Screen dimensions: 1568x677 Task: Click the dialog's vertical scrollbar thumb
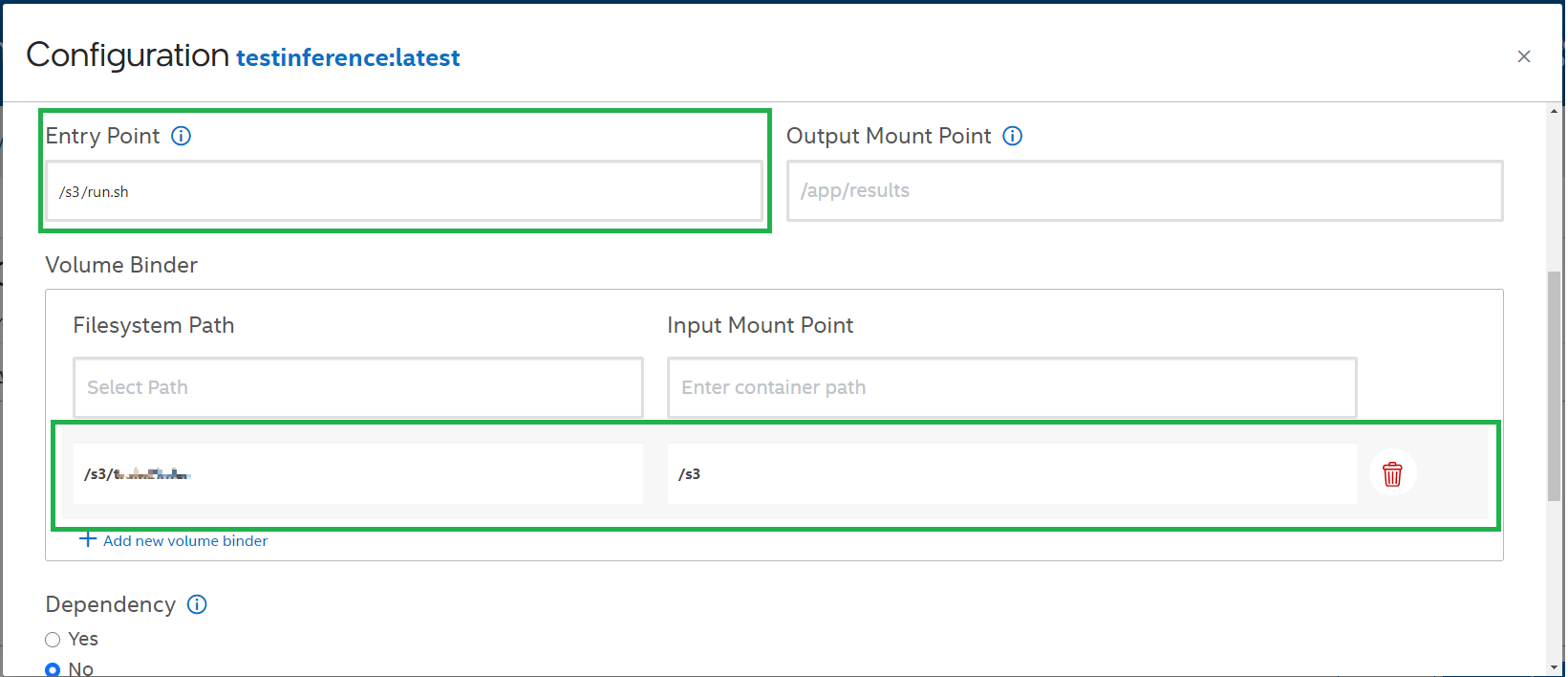1554,382
